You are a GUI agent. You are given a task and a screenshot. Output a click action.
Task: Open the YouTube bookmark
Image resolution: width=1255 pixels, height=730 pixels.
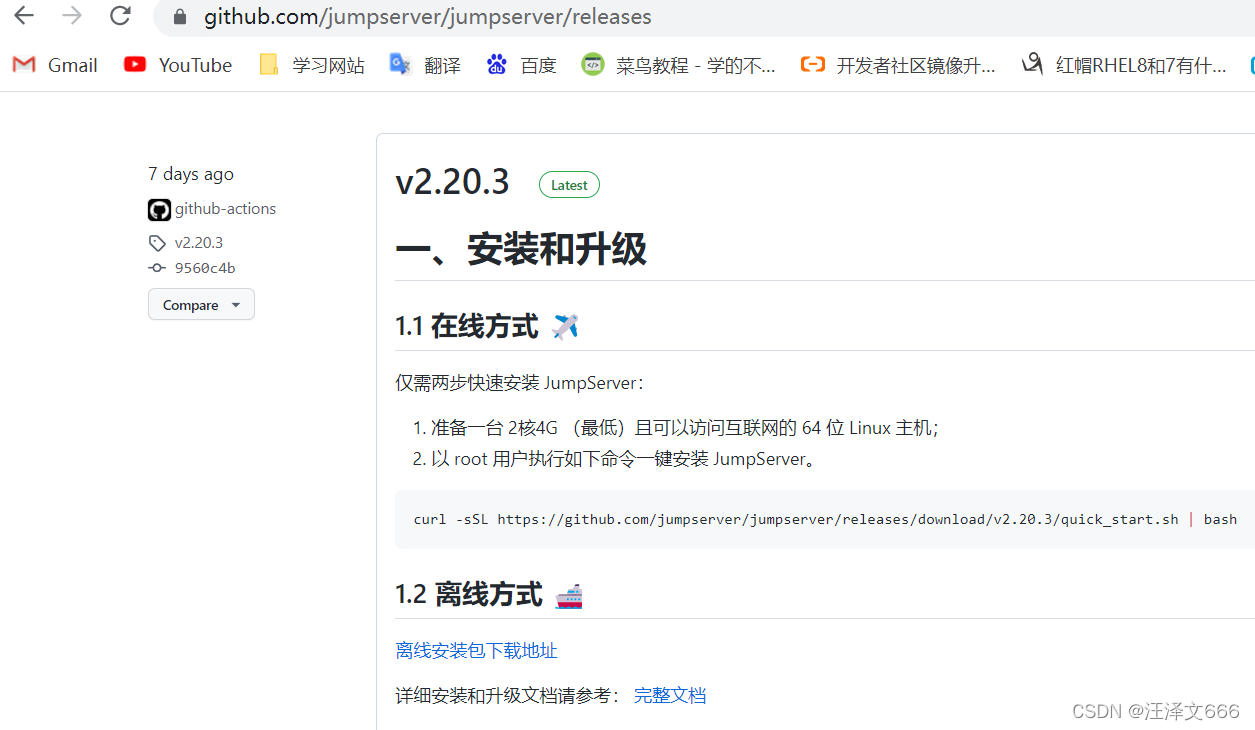[x=178, y=65]
